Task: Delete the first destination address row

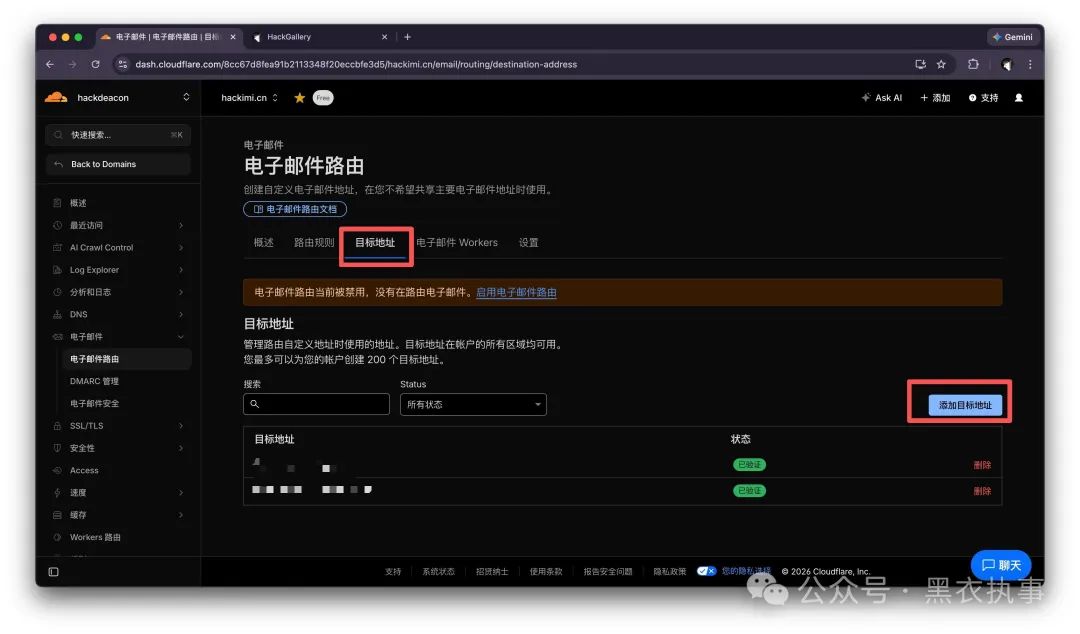Action: [982, 465]
